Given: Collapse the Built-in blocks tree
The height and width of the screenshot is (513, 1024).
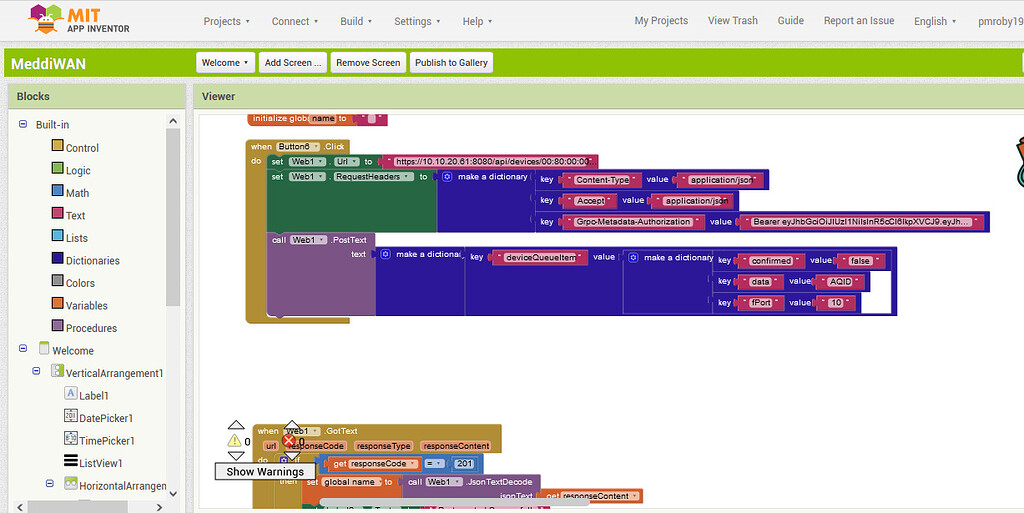Looking at the screenshot, I should 23,124.
